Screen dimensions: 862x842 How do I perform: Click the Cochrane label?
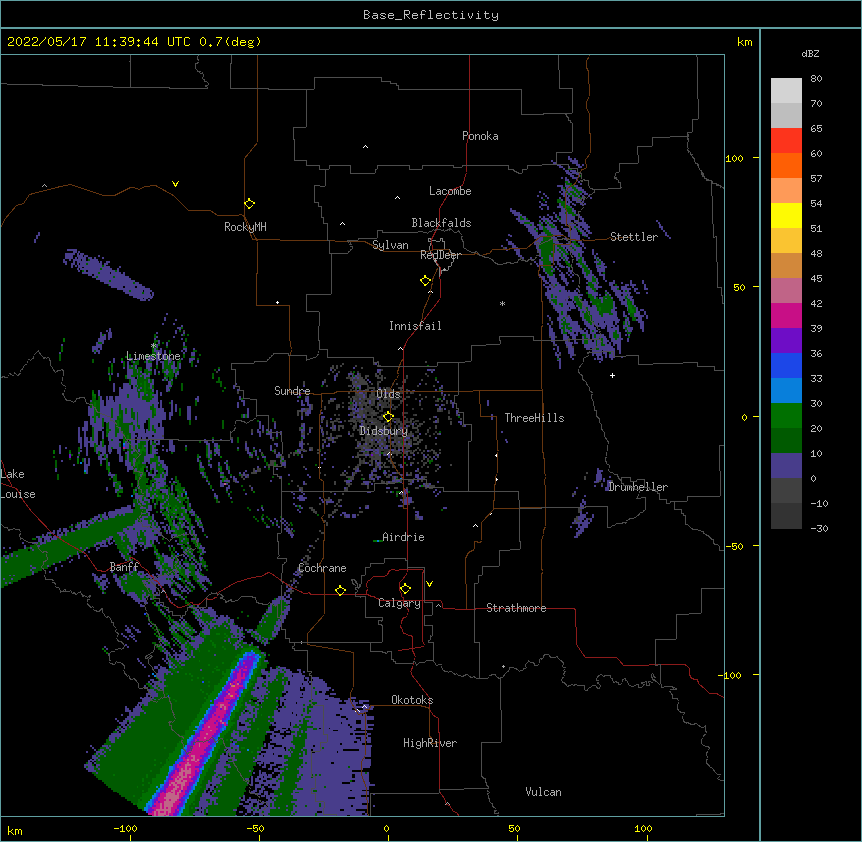(322, 568)
